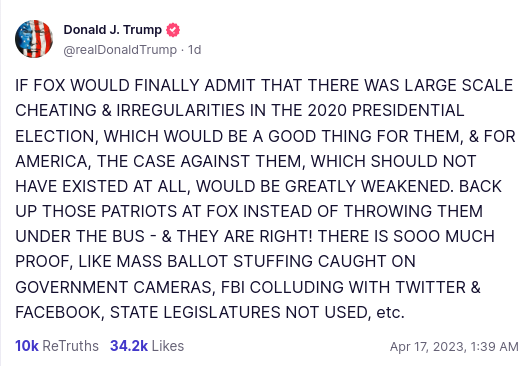Click the 1:39 AM time text
Screen dimensions: 532x366
coord(495,347)
